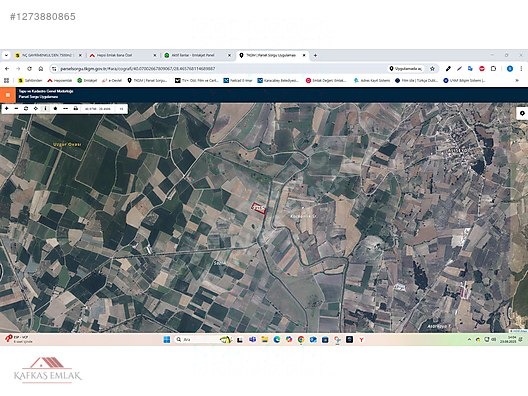The image size is (528, 396).
Task: Click the button right of coordinate field
Action: [122, 109]
